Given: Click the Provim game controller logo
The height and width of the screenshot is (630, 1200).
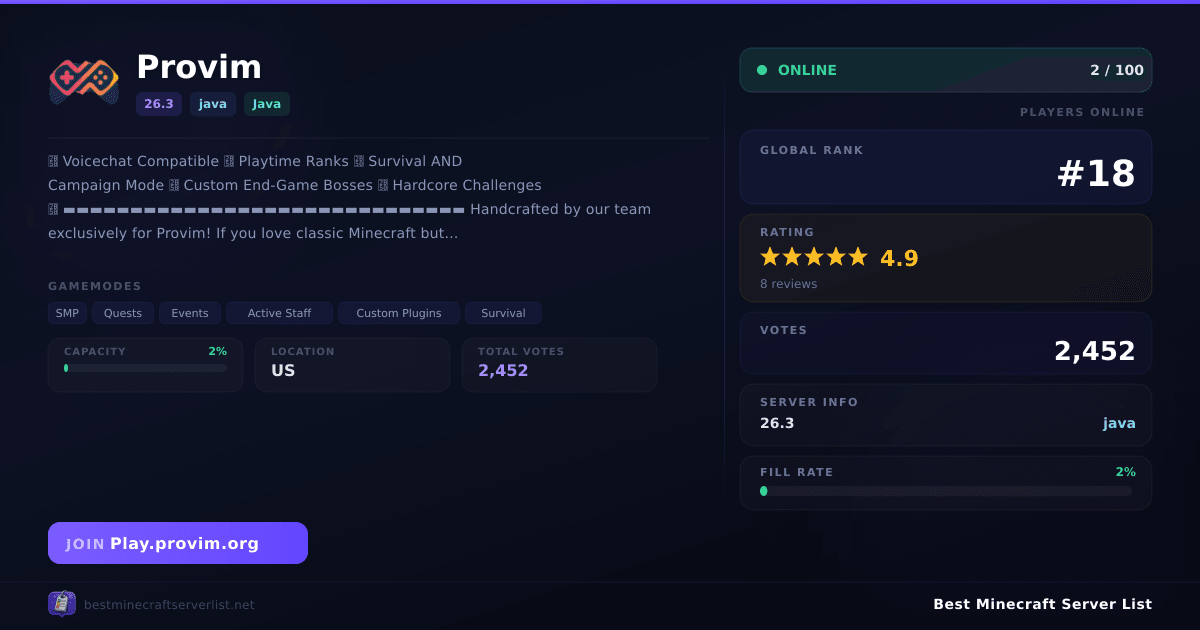Looking at the screenshot, I should (84, 83).
